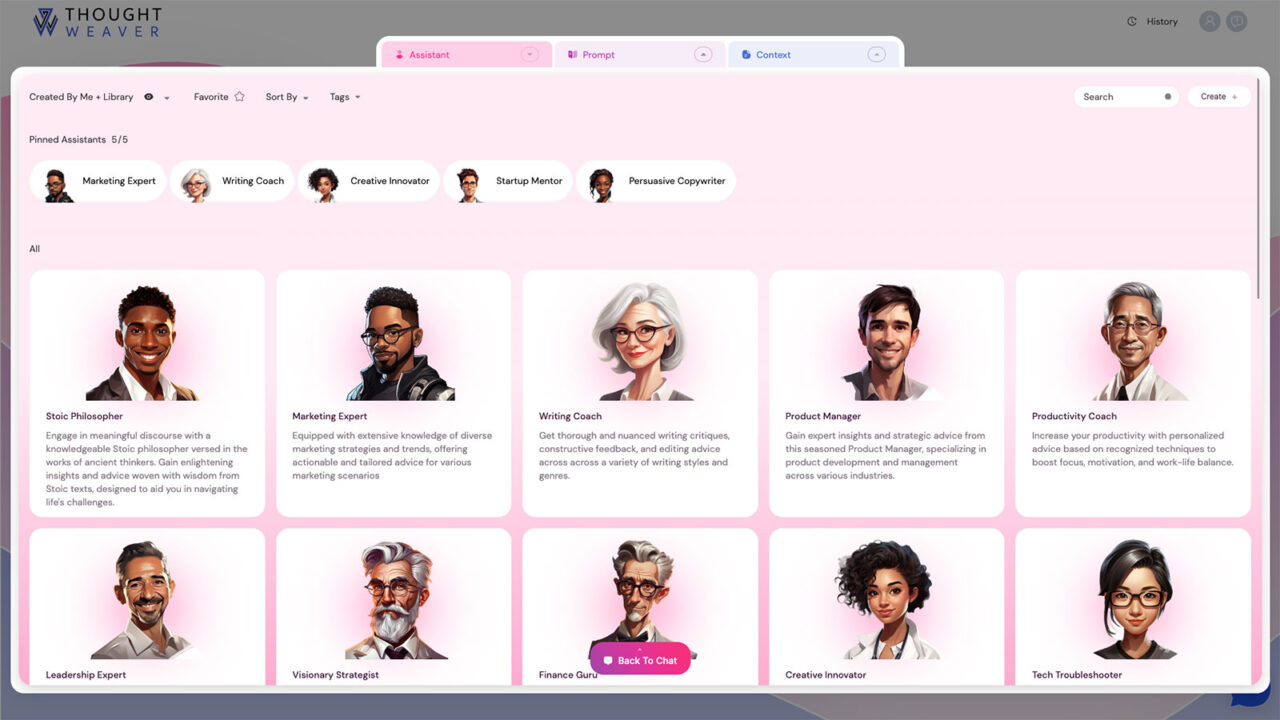Select the Writing Coach pinned assistant
The height and width of the screenshot is (720, 1280).
tap(233, 181)
